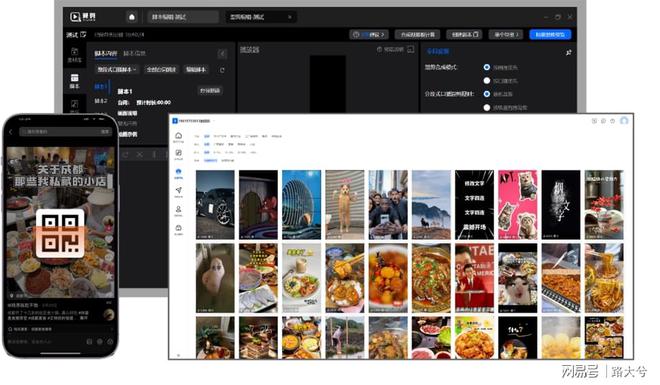Image resolution: width=660 pixels, height=385 pixels.
Task: Select first radio option for 混剪合成模式
Action: click(487, 67)
